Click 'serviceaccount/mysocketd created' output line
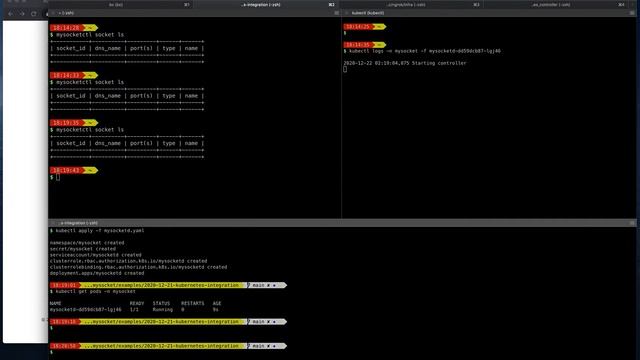This screenshot has height=360, width=640. click(96, 255)
